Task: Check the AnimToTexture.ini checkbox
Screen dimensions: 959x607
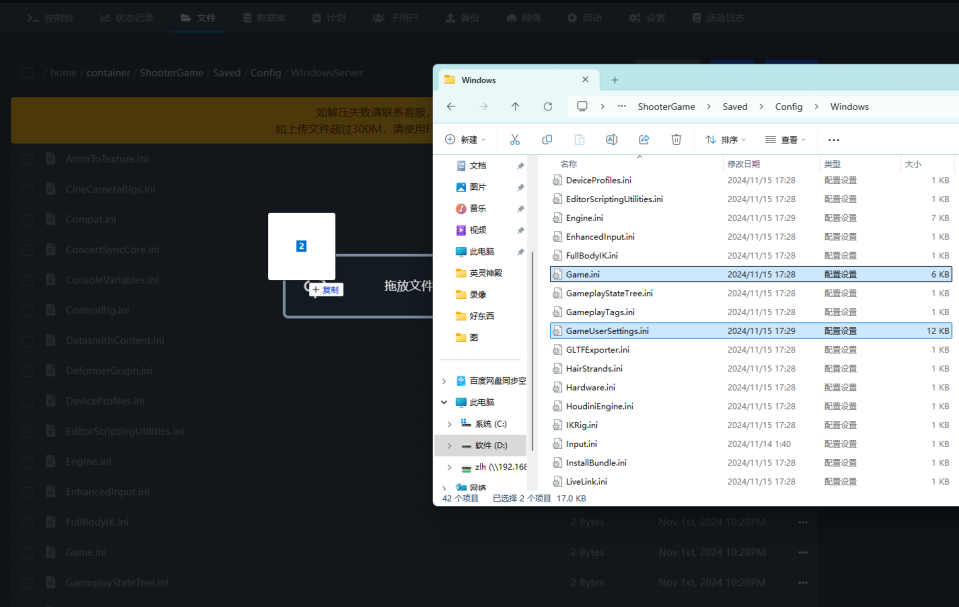Action: tap(28, 159)
